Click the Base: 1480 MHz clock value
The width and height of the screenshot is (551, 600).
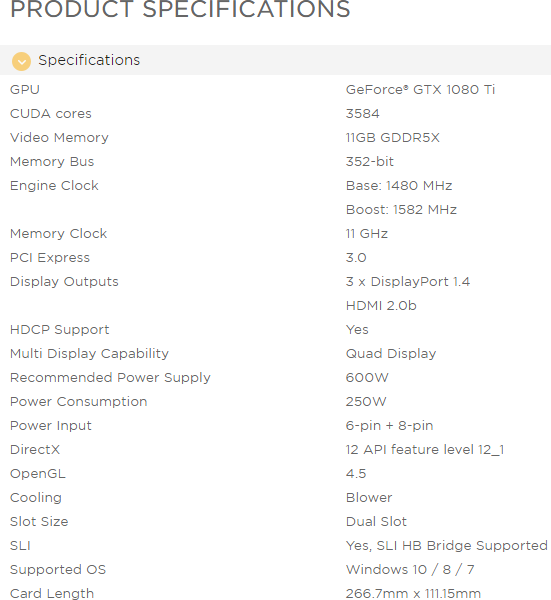tap(399, 186)
